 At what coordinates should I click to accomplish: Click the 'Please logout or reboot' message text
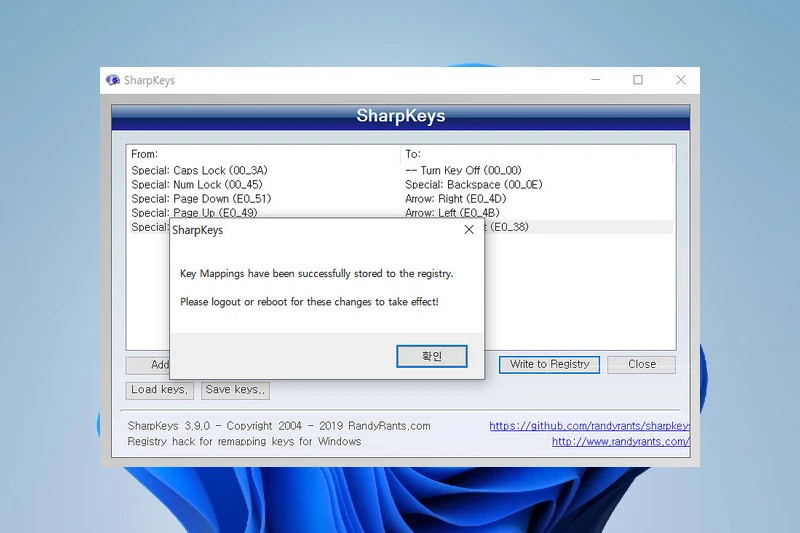(309, 302)
